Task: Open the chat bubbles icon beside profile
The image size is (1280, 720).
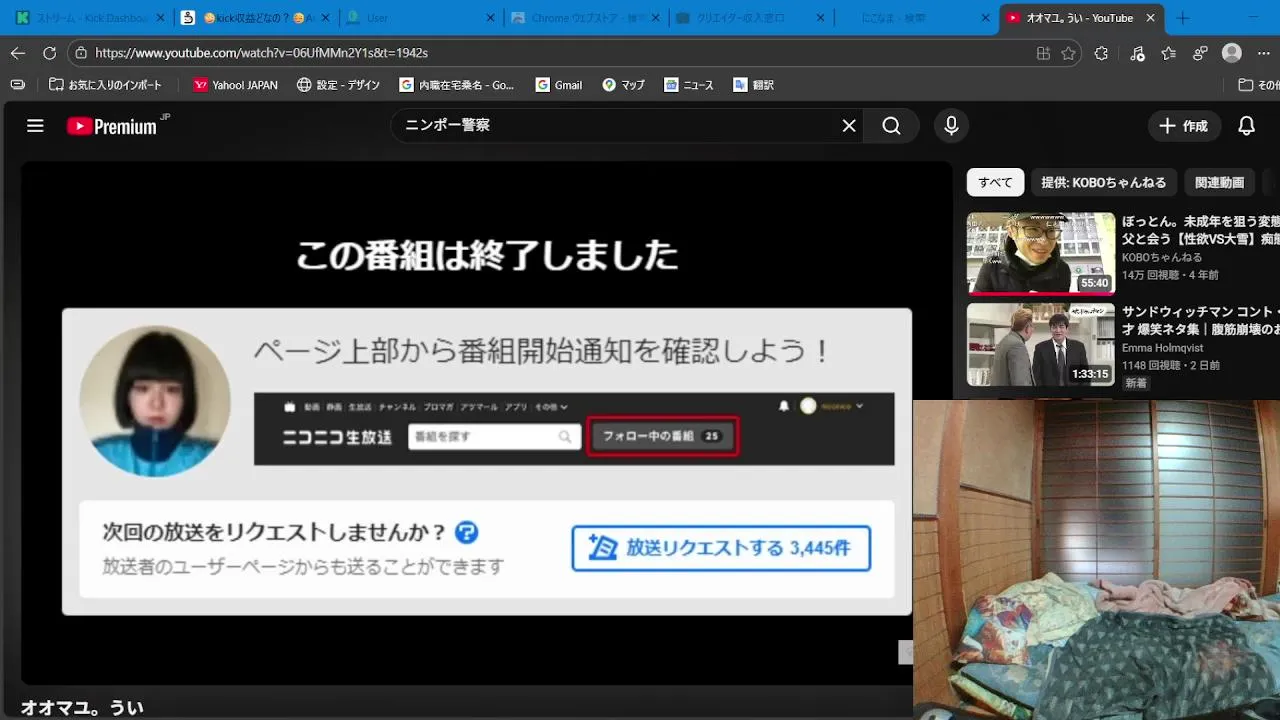Action: tap(1201, 53)
